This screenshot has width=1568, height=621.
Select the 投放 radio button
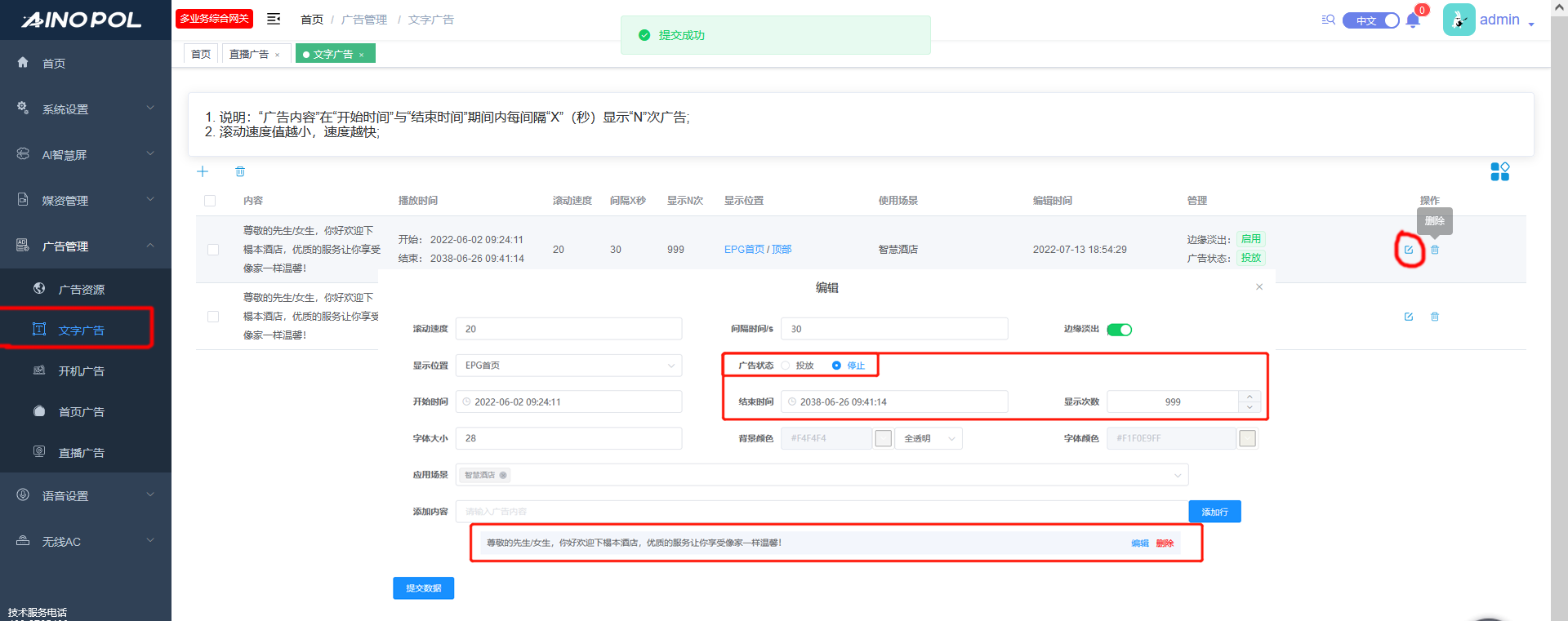click(x=786, y=366)
